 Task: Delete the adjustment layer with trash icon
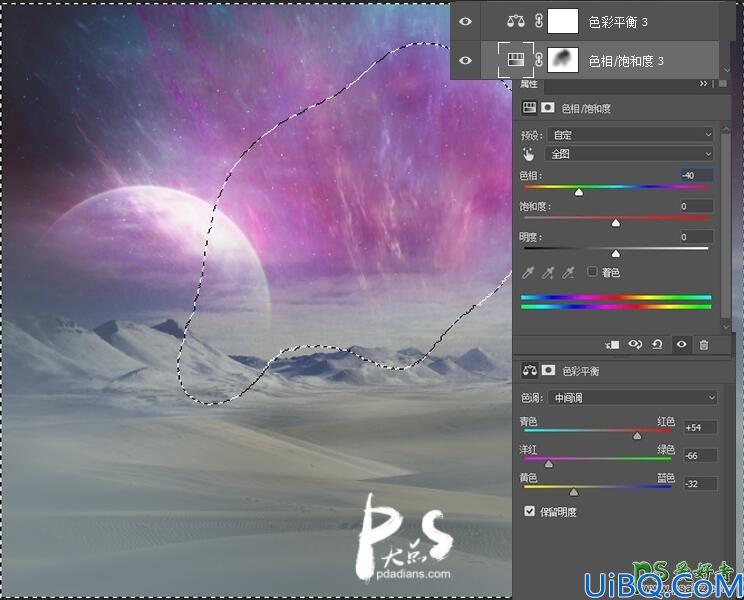tap(704, 345)
